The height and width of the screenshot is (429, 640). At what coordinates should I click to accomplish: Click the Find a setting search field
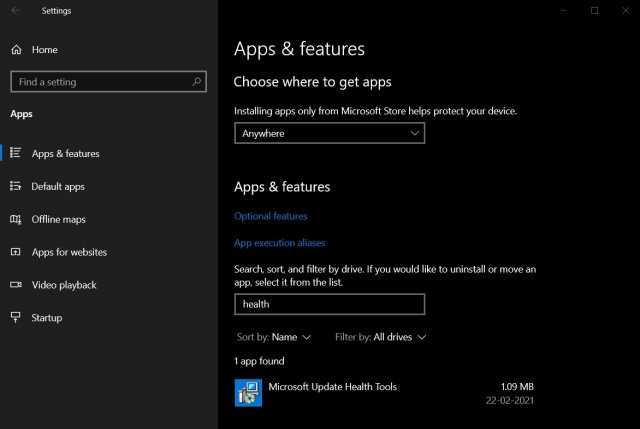pos(109,82)
